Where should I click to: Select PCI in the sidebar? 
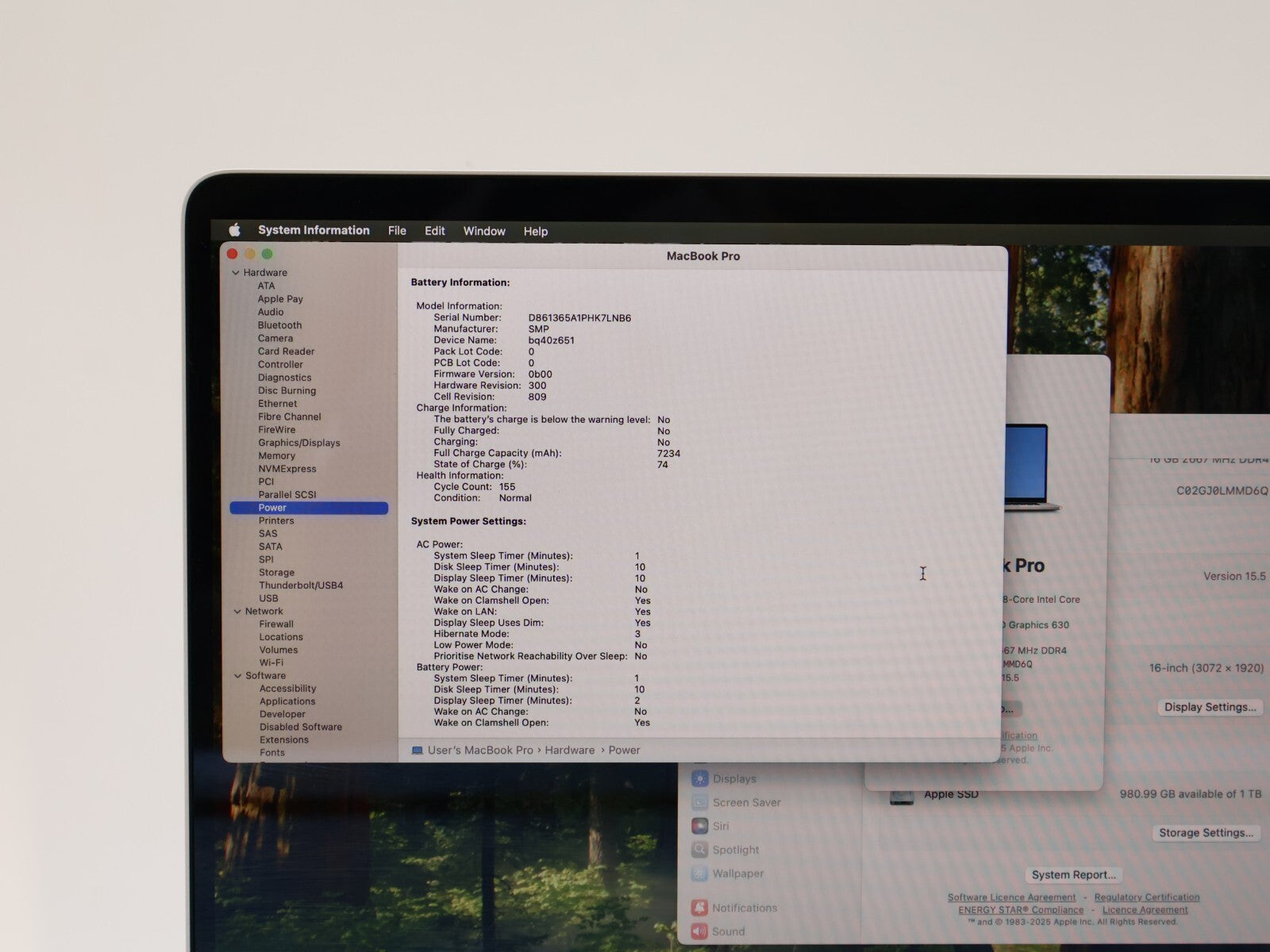click(x=266, y=482)
